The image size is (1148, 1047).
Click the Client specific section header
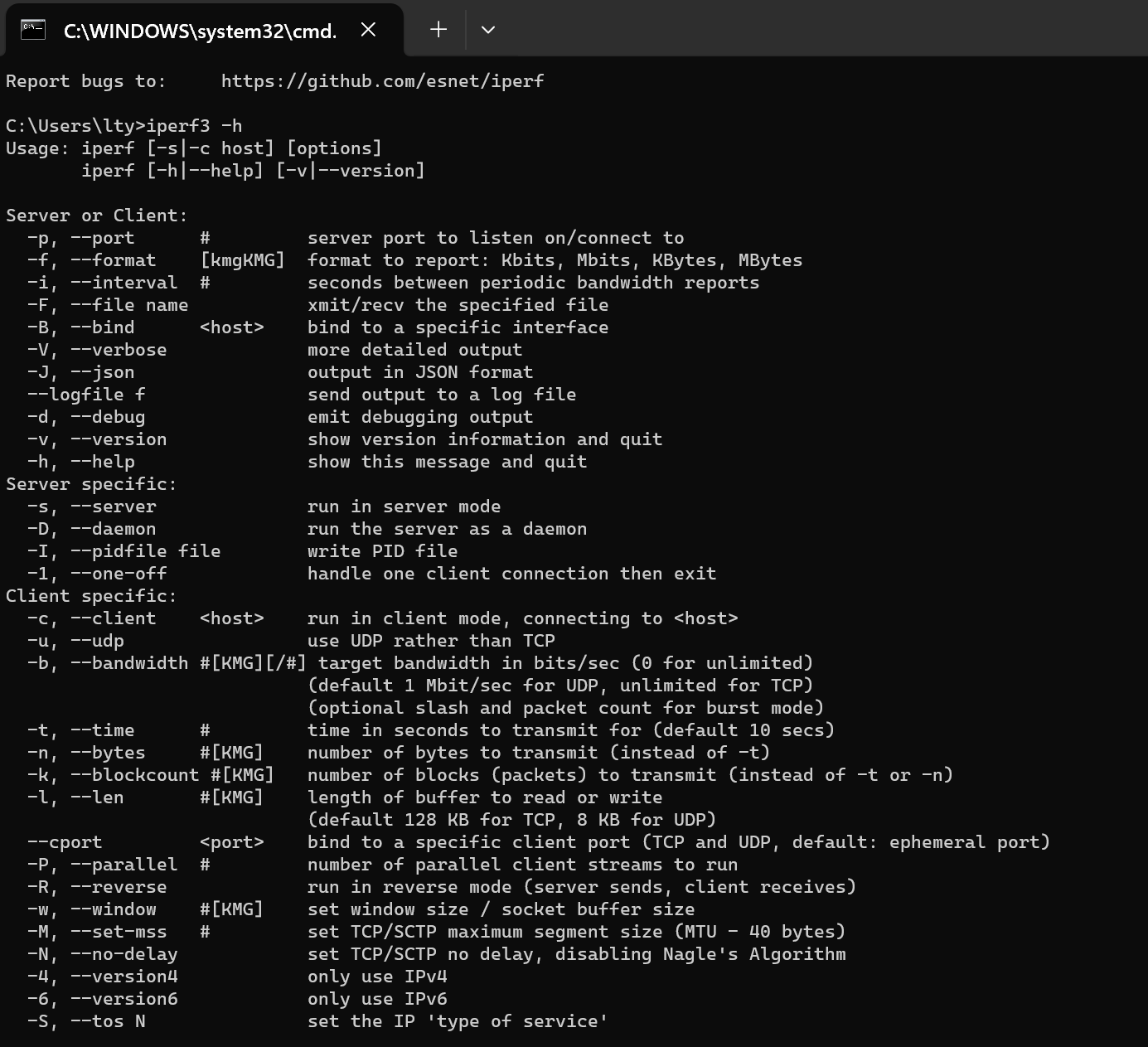pyautogui.click(x=90, y=595)
